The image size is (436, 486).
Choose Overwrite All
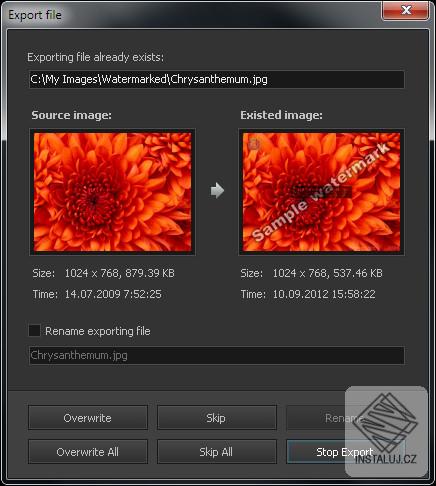tap(88, 452)
